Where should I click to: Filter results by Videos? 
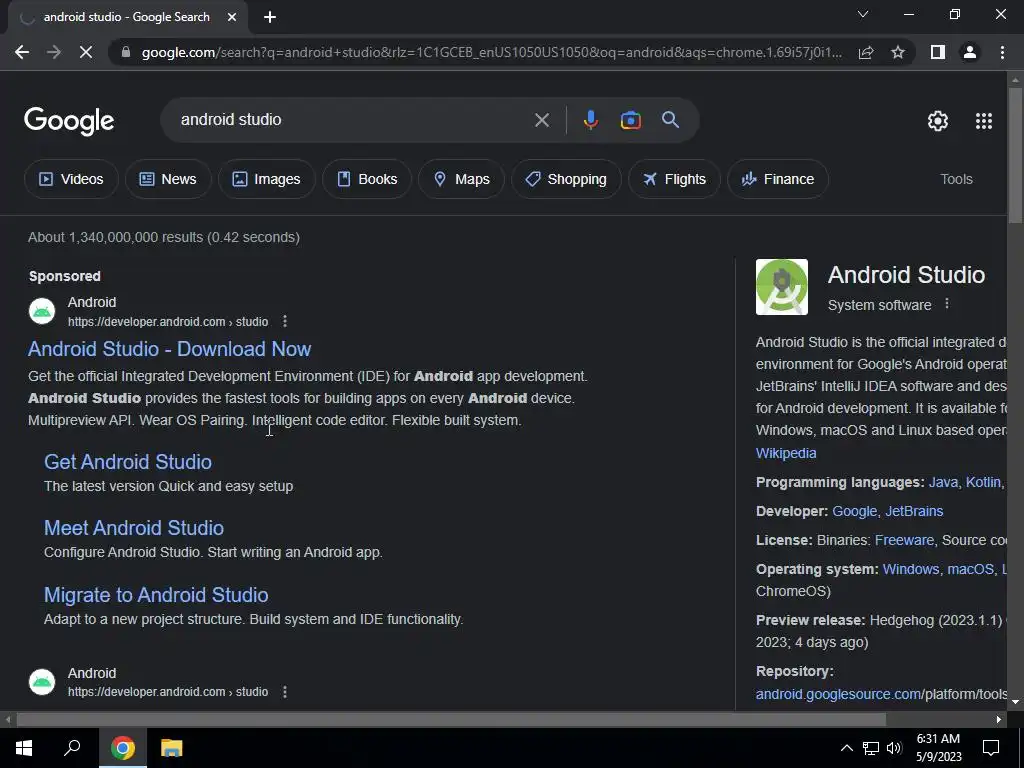click(71, 179)
